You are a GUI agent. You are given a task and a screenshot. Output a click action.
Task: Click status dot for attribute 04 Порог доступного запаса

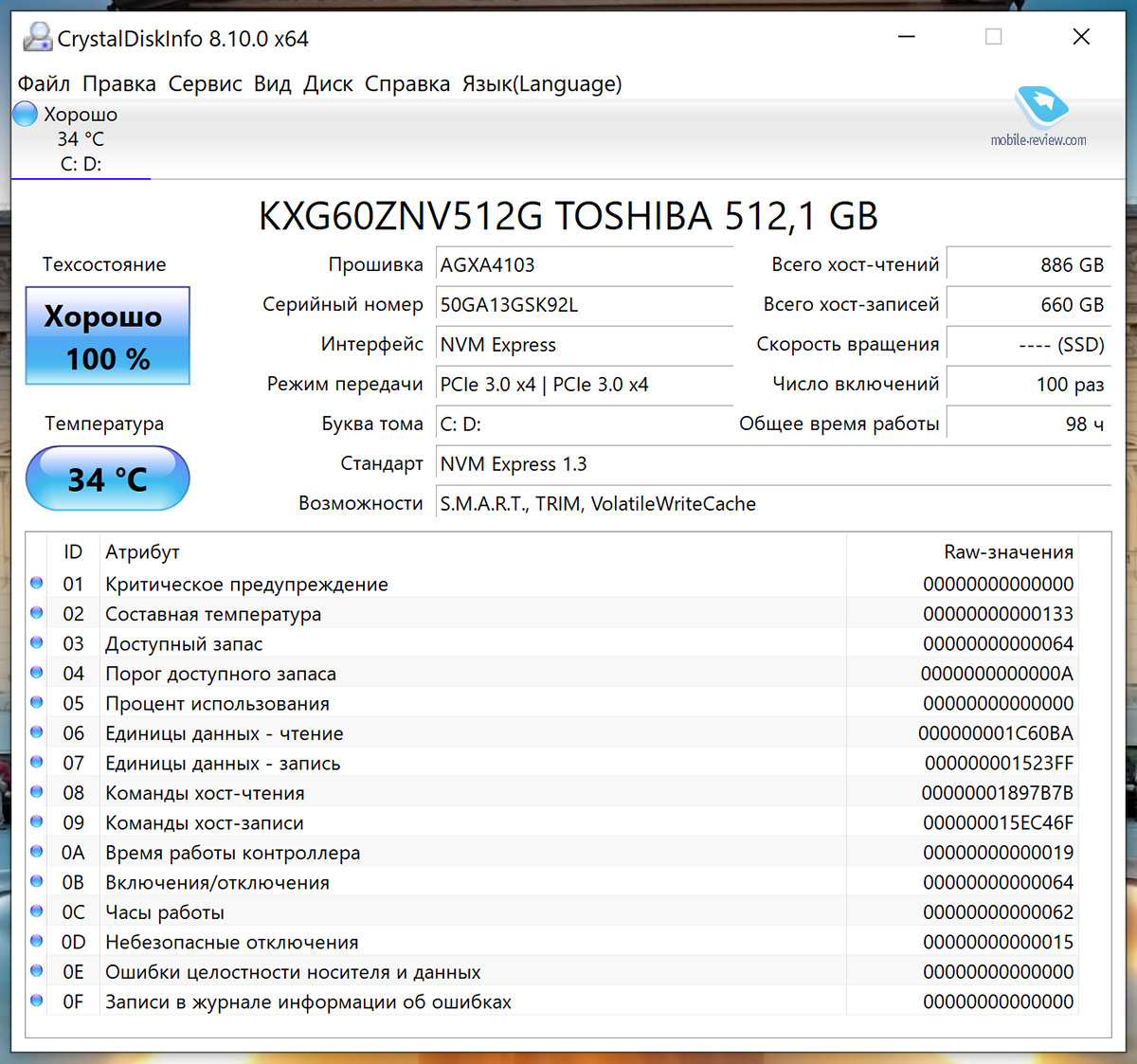(x=37, y=673)
